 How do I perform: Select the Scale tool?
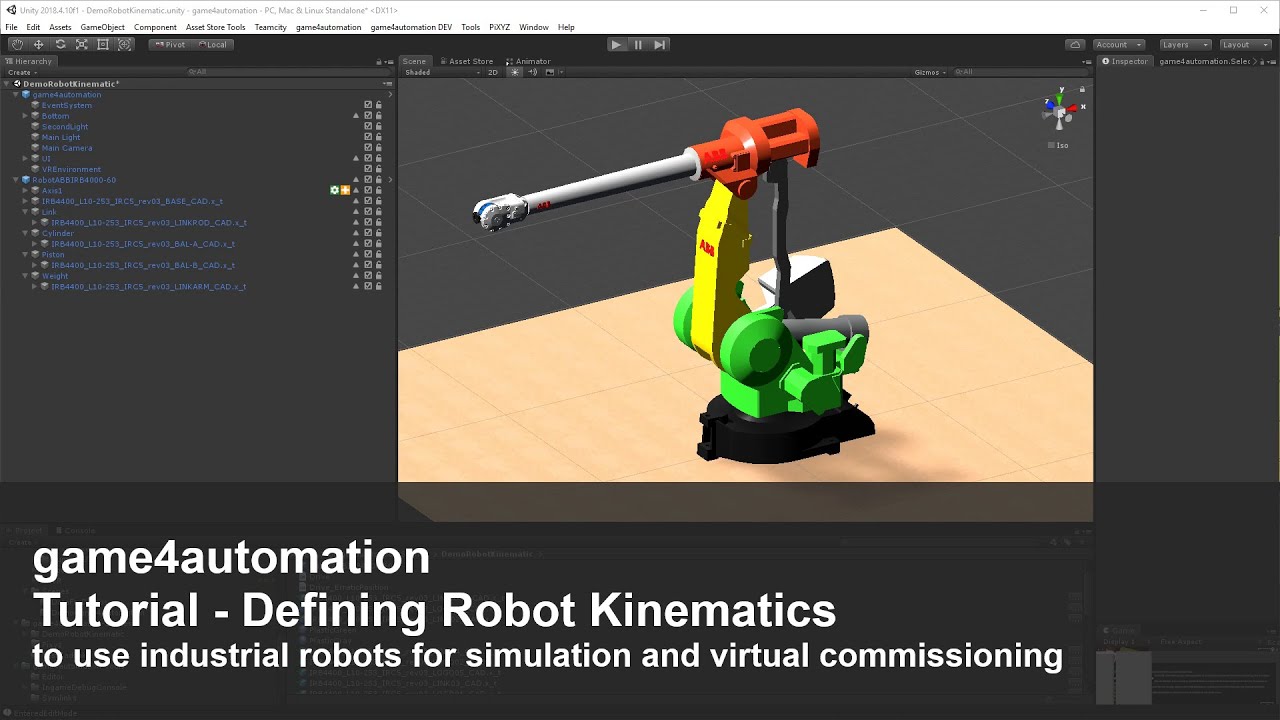click(82, 44)
